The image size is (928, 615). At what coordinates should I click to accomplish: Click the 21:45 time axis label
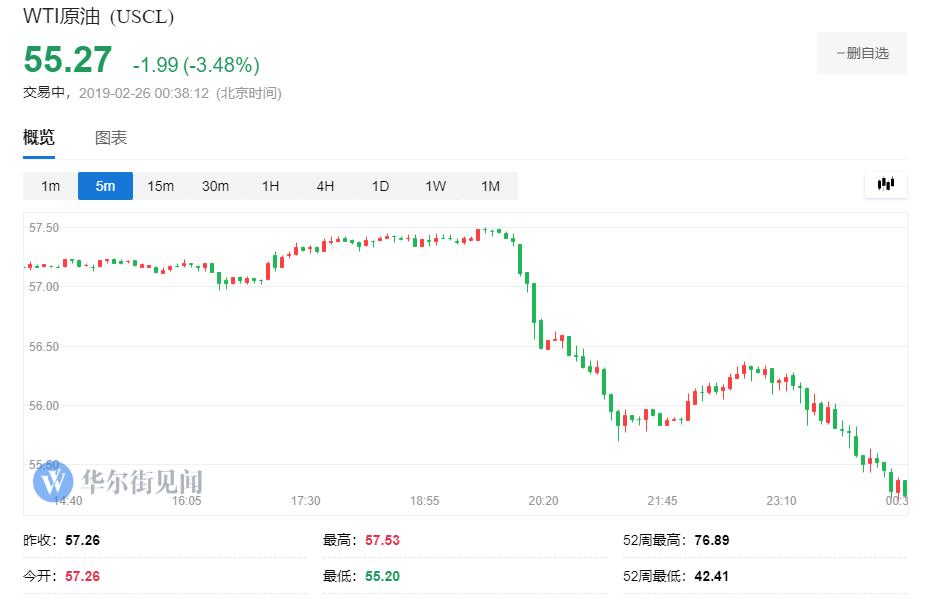point(662,501)
